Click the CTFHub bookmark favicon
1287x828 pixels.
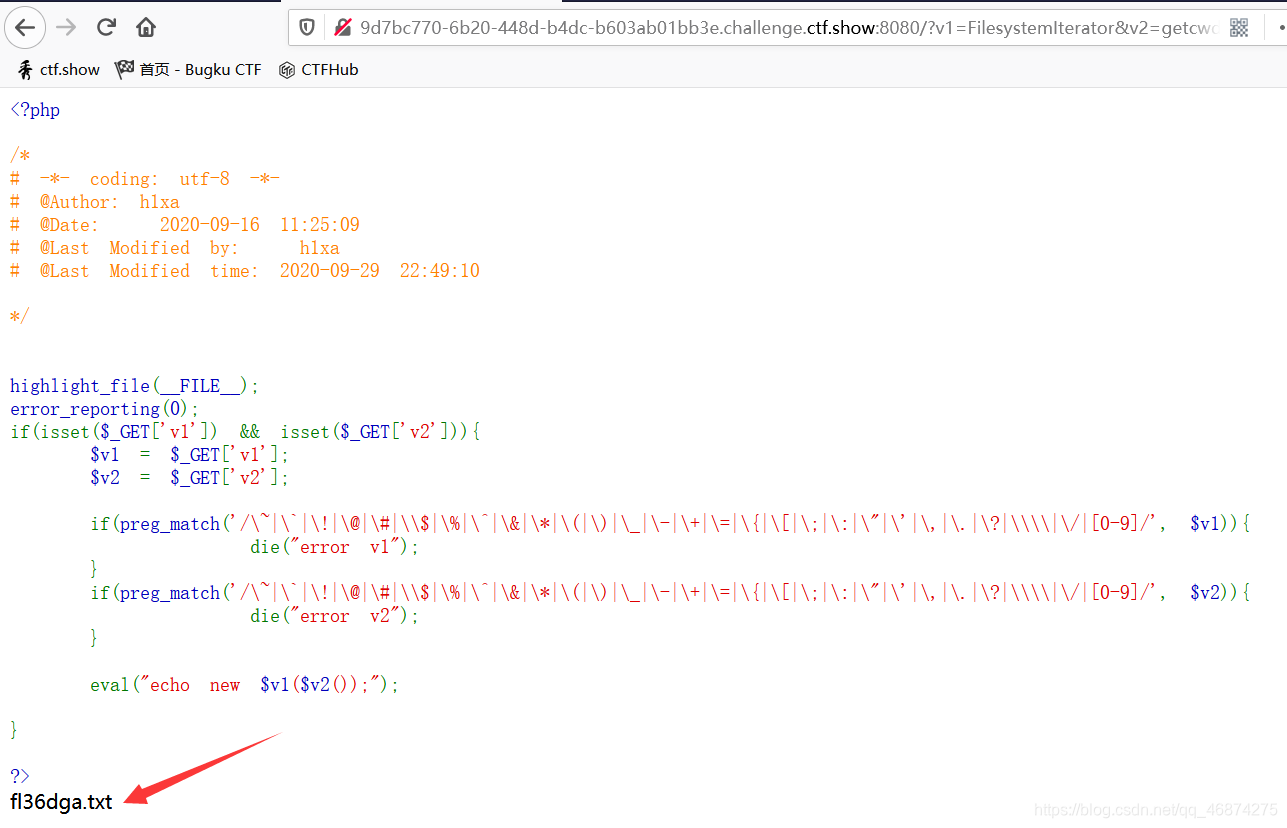tap(287, 70)
